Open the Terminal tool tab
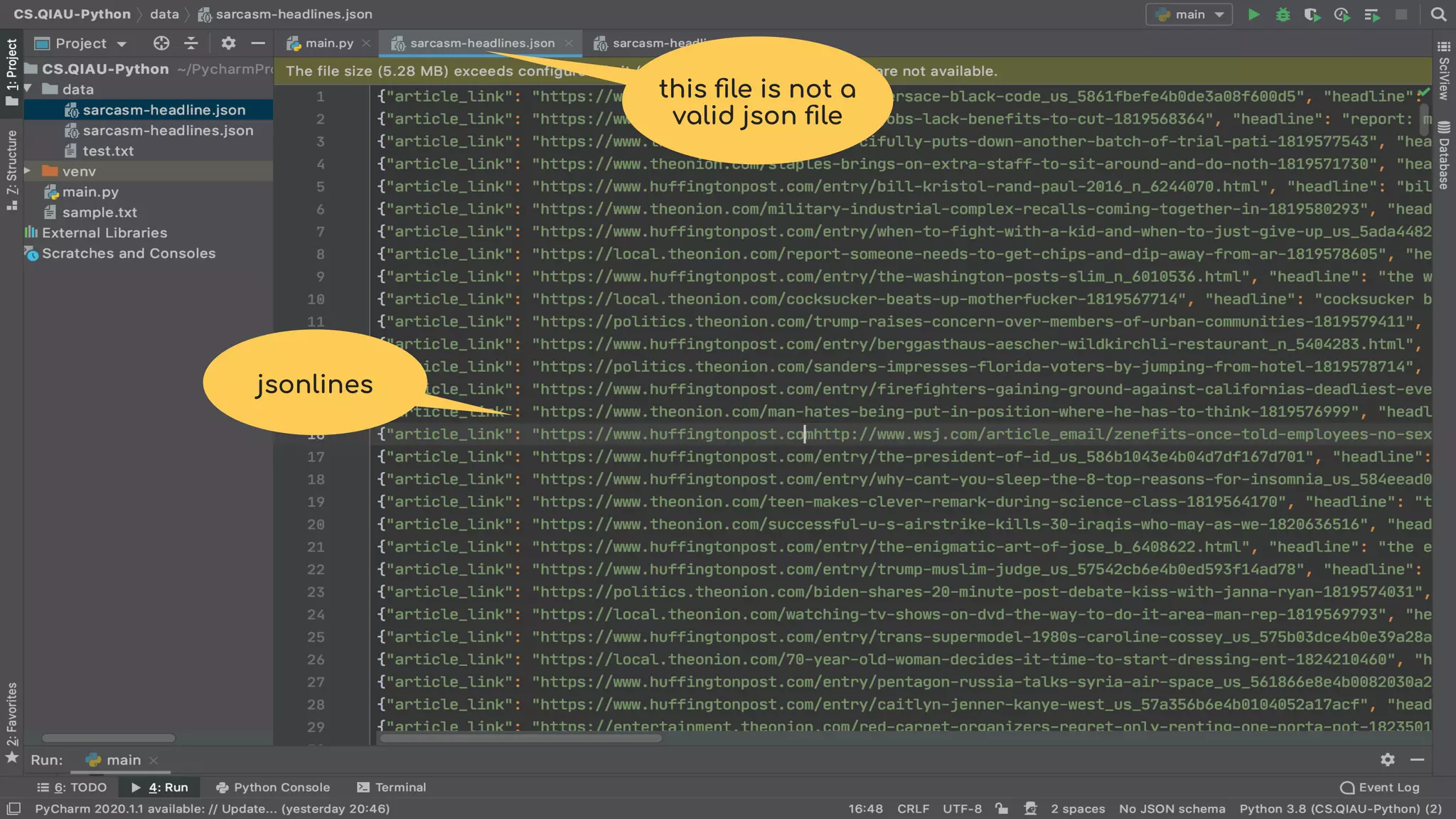Image resolution: width=1456 pixels, height=819 pixels. [392, 787]
